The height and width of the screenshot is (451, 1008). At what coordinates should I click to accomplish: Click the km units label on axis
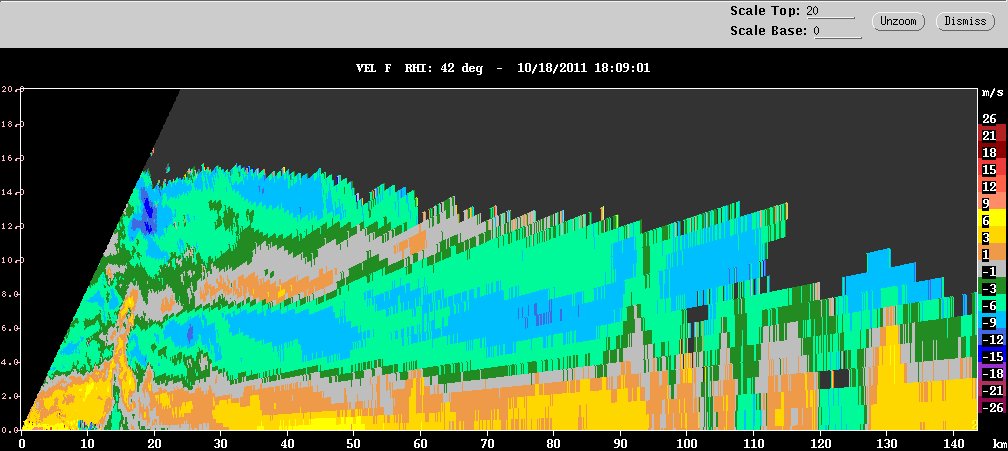[998, 444]
